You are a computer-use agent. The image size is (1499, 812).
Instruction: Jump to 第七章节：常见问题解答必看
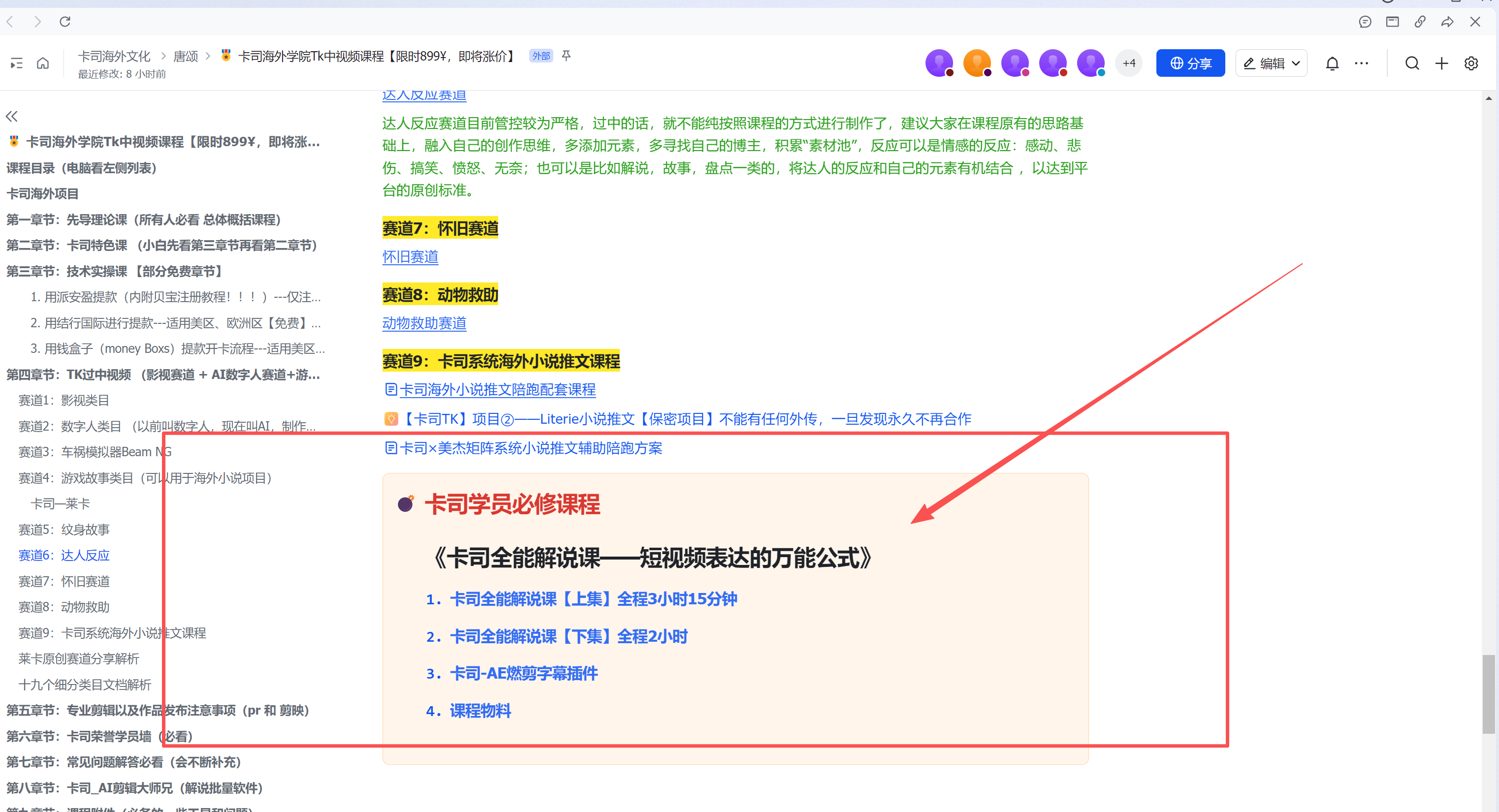click(x=124, y=762)
